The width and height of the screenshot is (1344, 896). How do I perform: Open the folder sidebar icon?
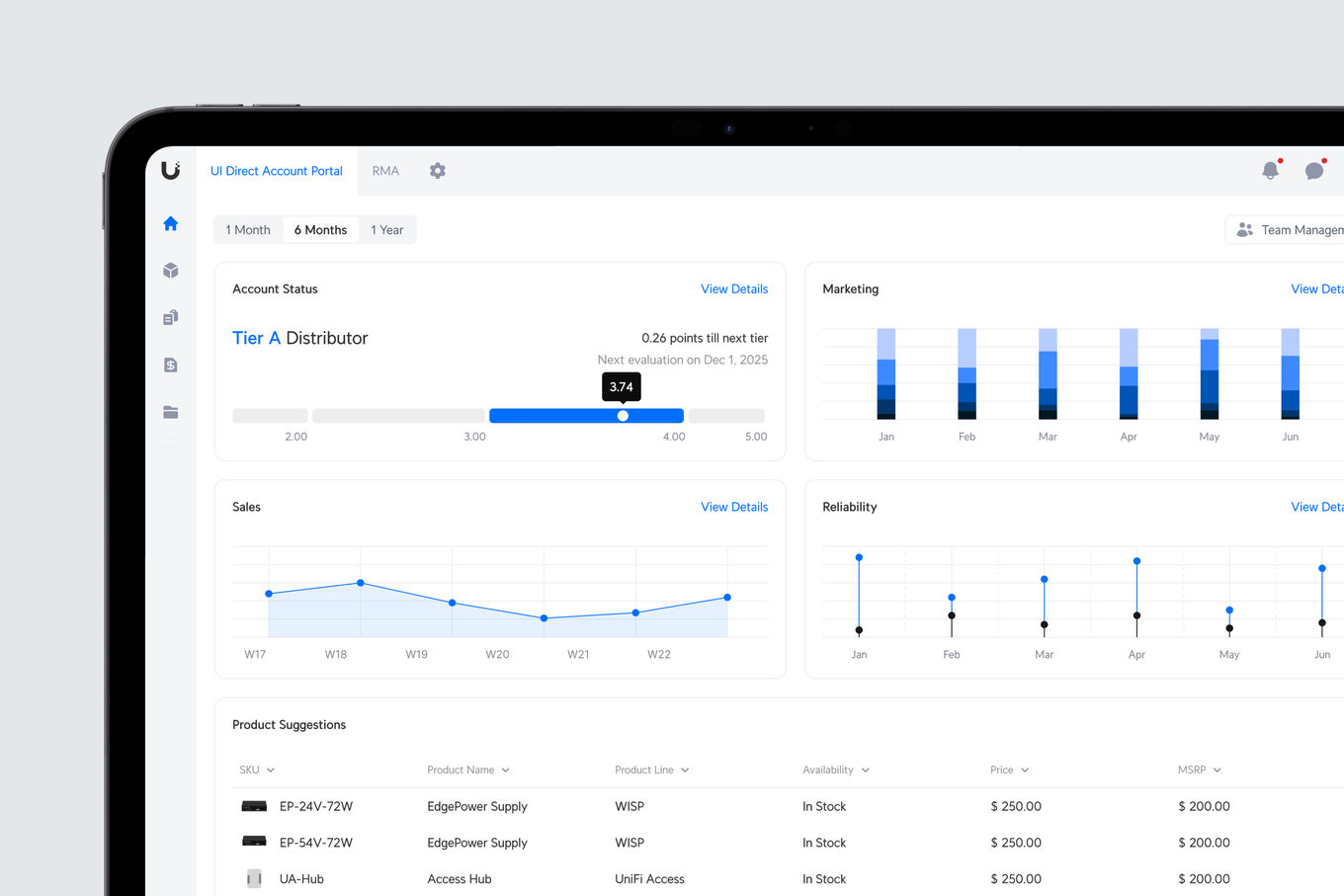tap(170, 412)
